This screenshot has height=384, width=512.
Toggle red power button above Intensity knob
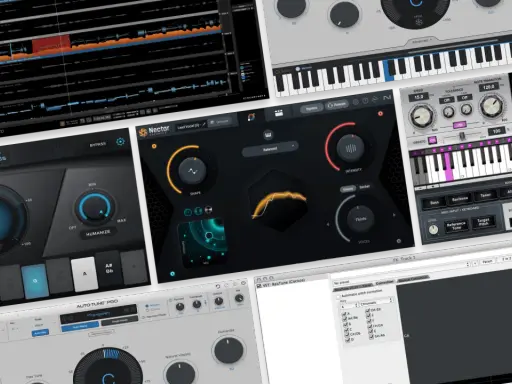tap(380, 114)
